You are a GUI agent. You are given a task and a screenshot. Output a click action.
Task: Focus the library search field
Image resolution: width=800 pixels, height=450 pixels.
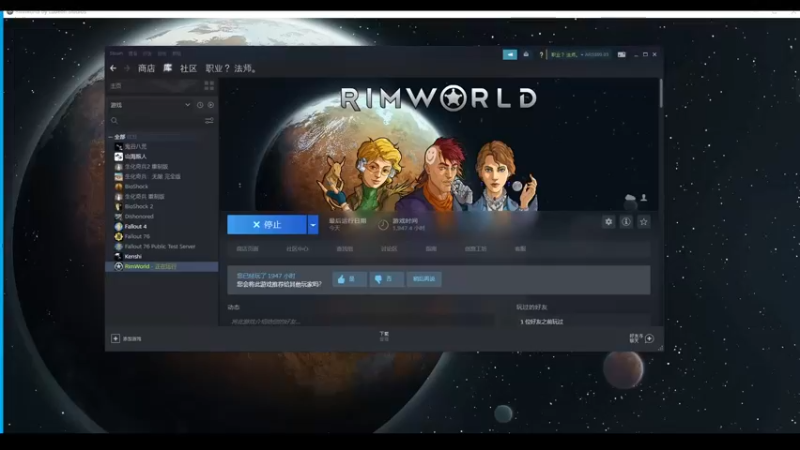coord(156,121)
